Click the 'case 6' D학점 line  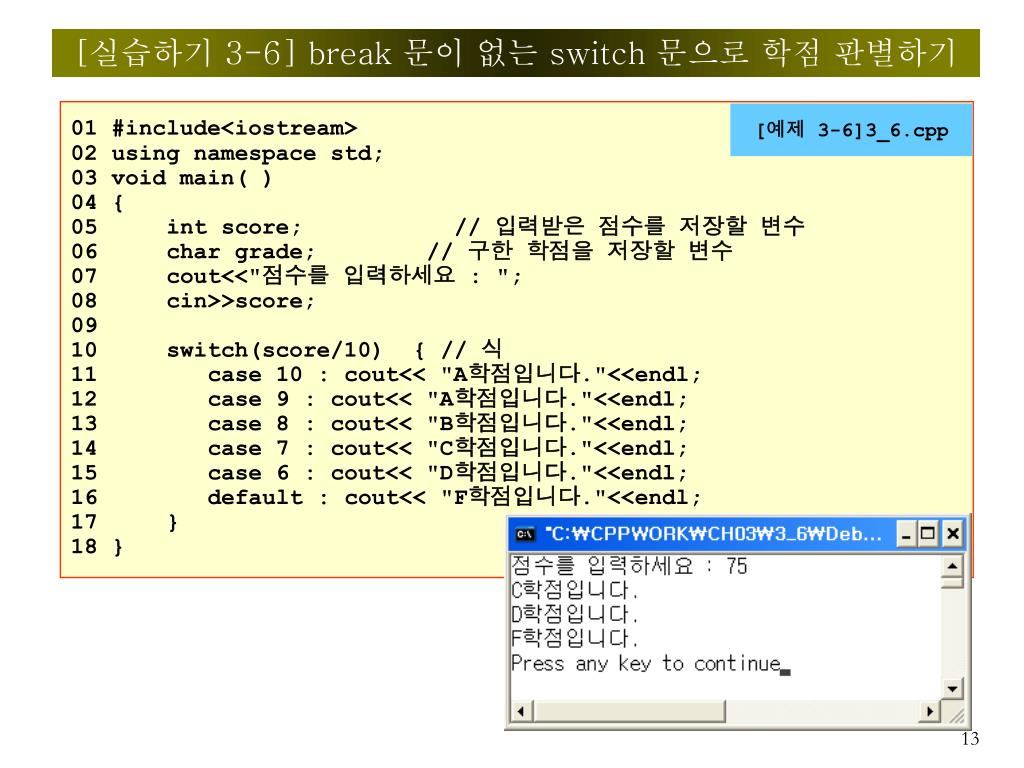[x=447, y=472]
